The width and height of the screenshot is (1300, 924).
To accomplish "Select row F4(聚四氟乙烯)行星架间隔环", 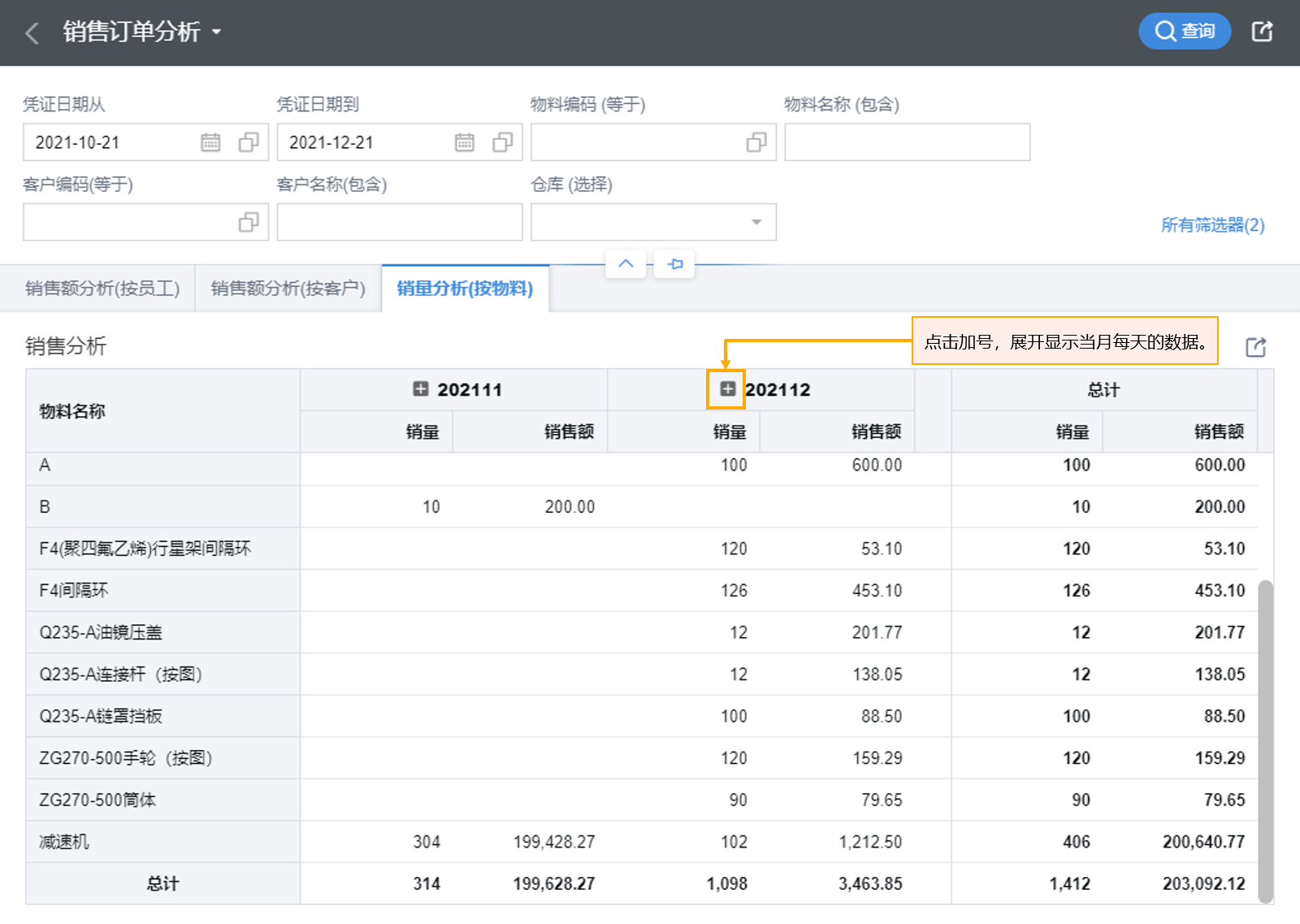I will tap(642, 549).
